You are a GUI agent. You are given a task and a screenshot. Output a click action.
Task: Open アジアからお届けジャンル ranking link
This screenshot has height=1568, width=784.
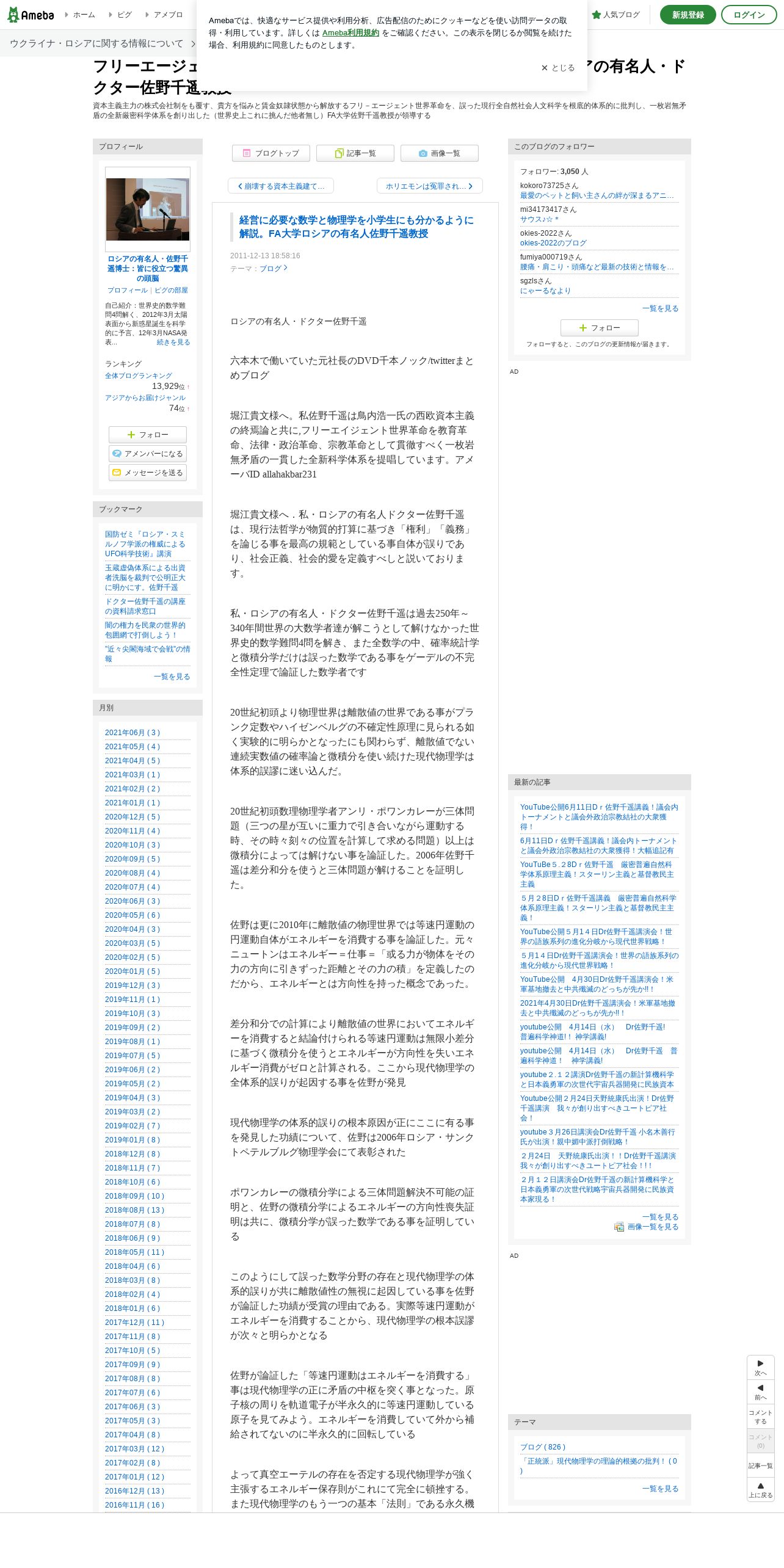145,398
